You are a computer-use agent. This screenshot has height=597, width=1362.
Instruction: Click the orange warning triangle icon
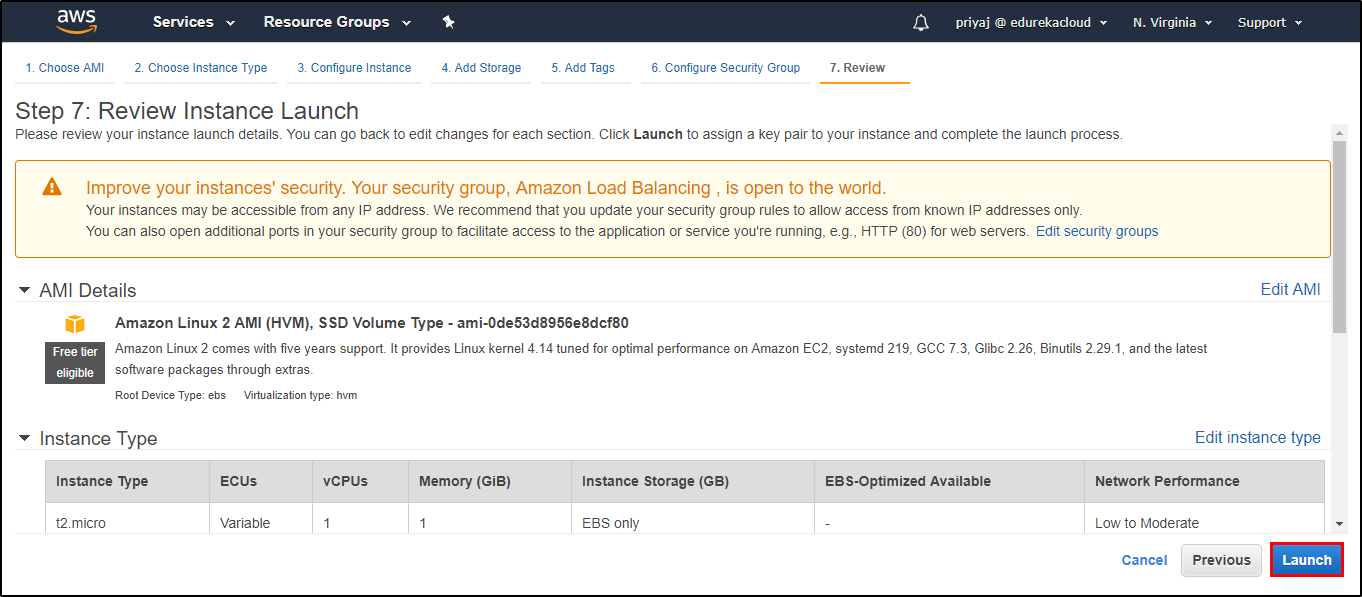52,187
